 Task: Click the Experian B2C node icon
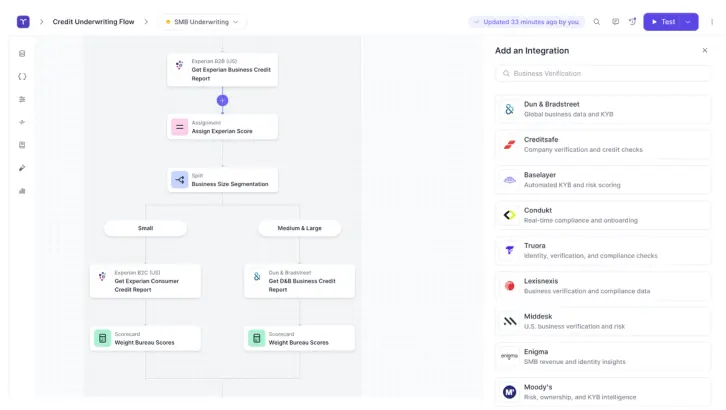click(102, 277)
